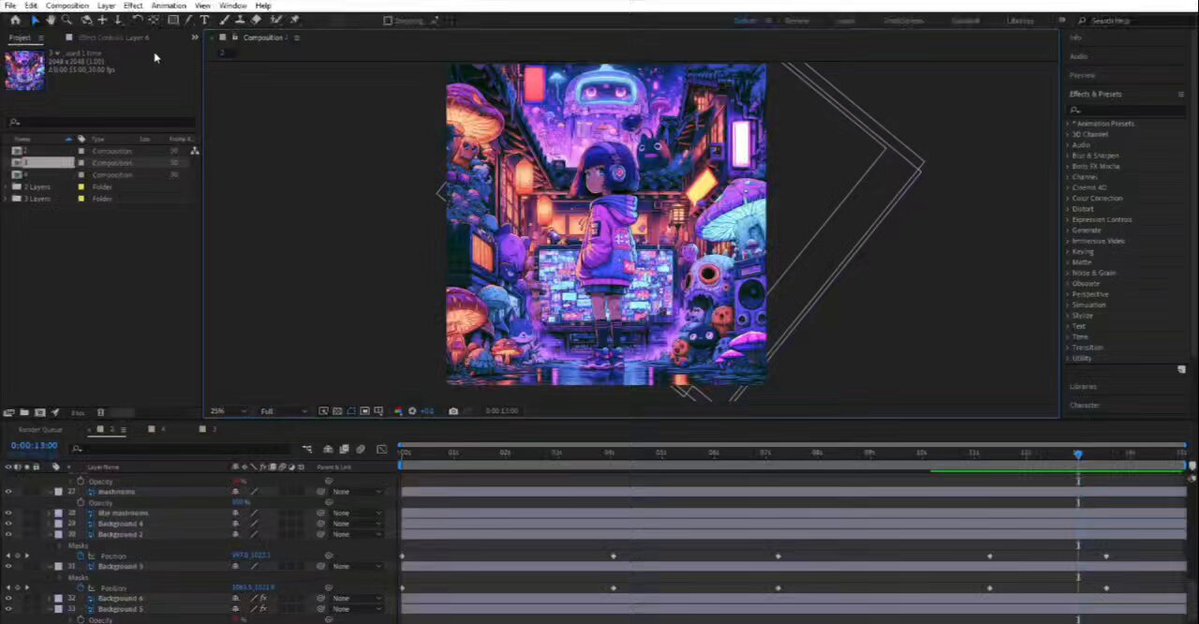Hide the Background 4 layer

coord(8,524)
